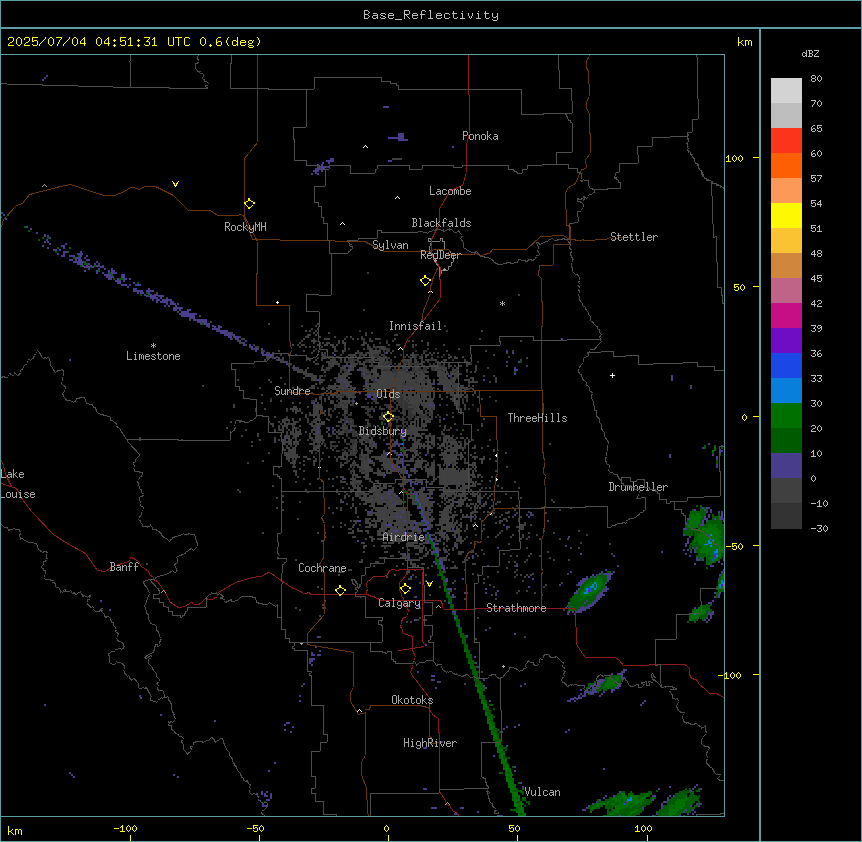Click yellow diamond marker south of Cochrane
This screenshot has height=842, width=862.
coord(340,590)
